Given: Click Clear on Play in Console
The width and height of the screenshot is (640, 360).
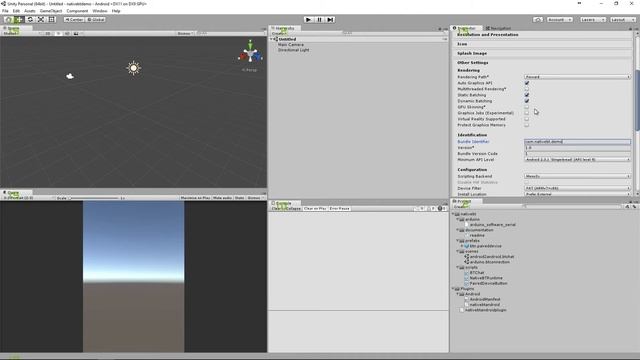Looking at the screenshot, I should coord(315,209).
